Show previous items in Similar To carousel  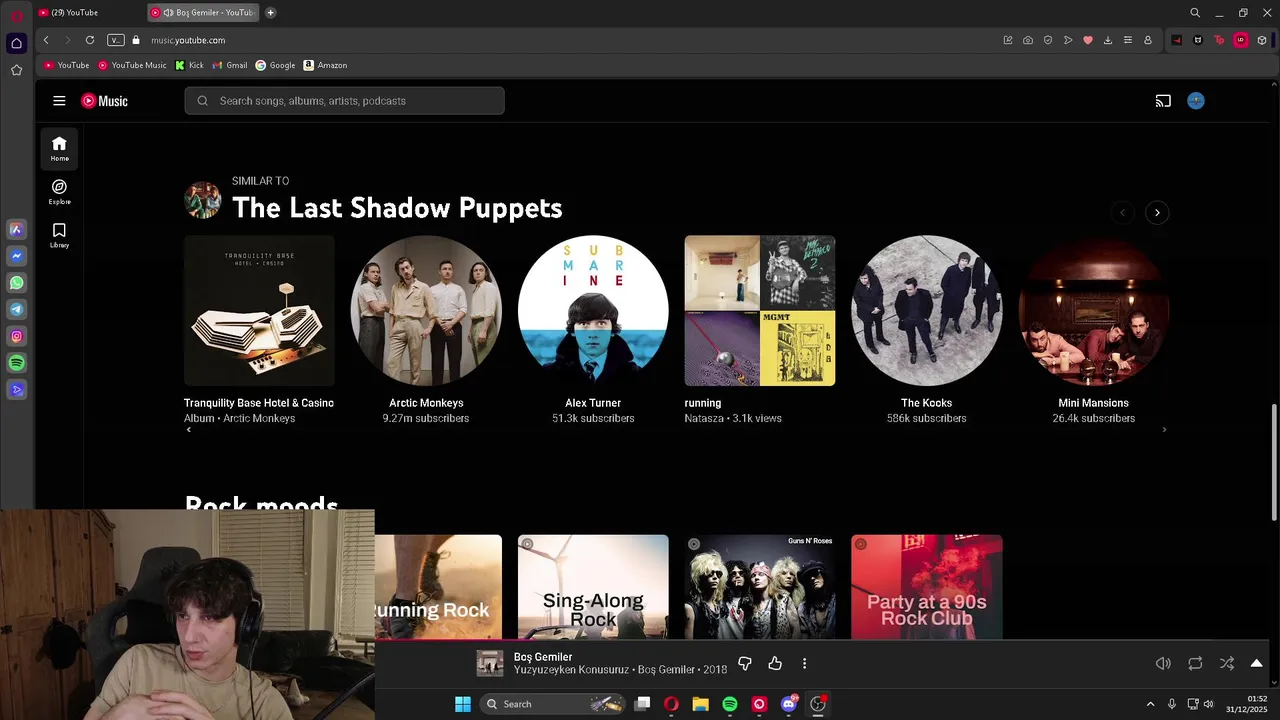click(1122, 212)
